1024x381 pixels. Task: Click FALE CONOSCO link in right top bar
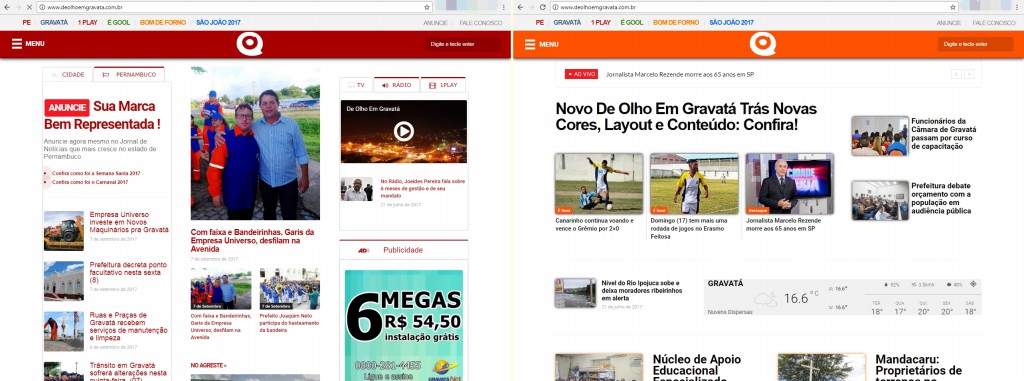pos(994,23)
